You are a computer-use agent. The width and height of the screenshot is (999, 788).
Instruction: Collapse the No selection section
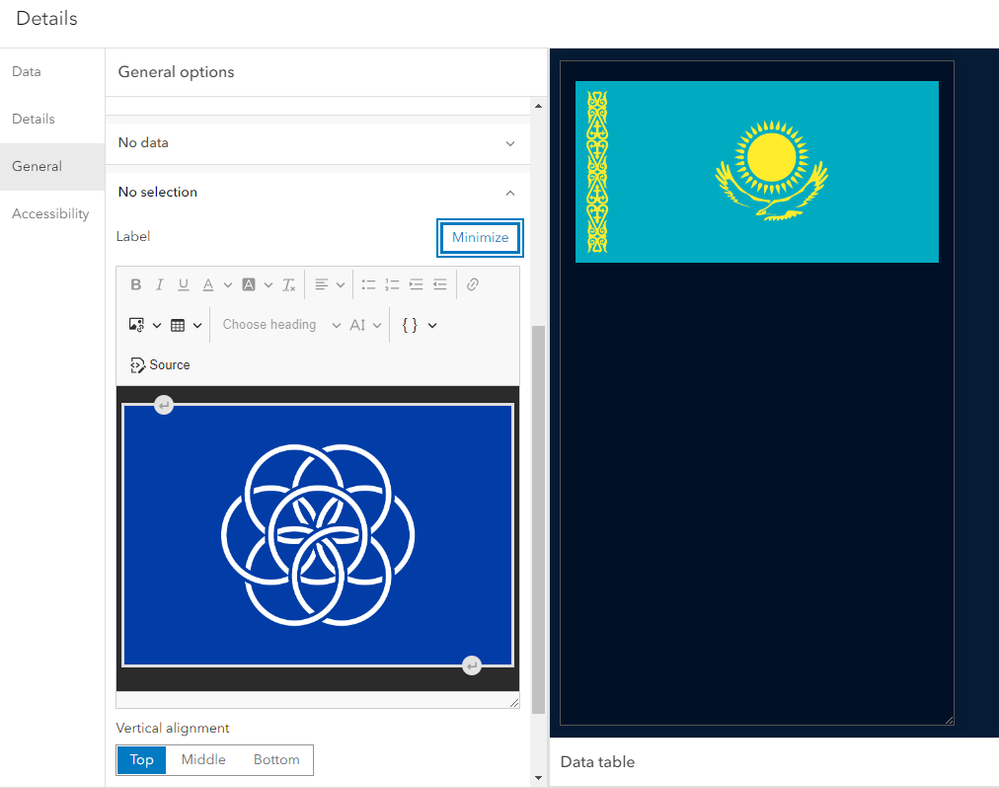pyautogui.click(x=317, y=192)
